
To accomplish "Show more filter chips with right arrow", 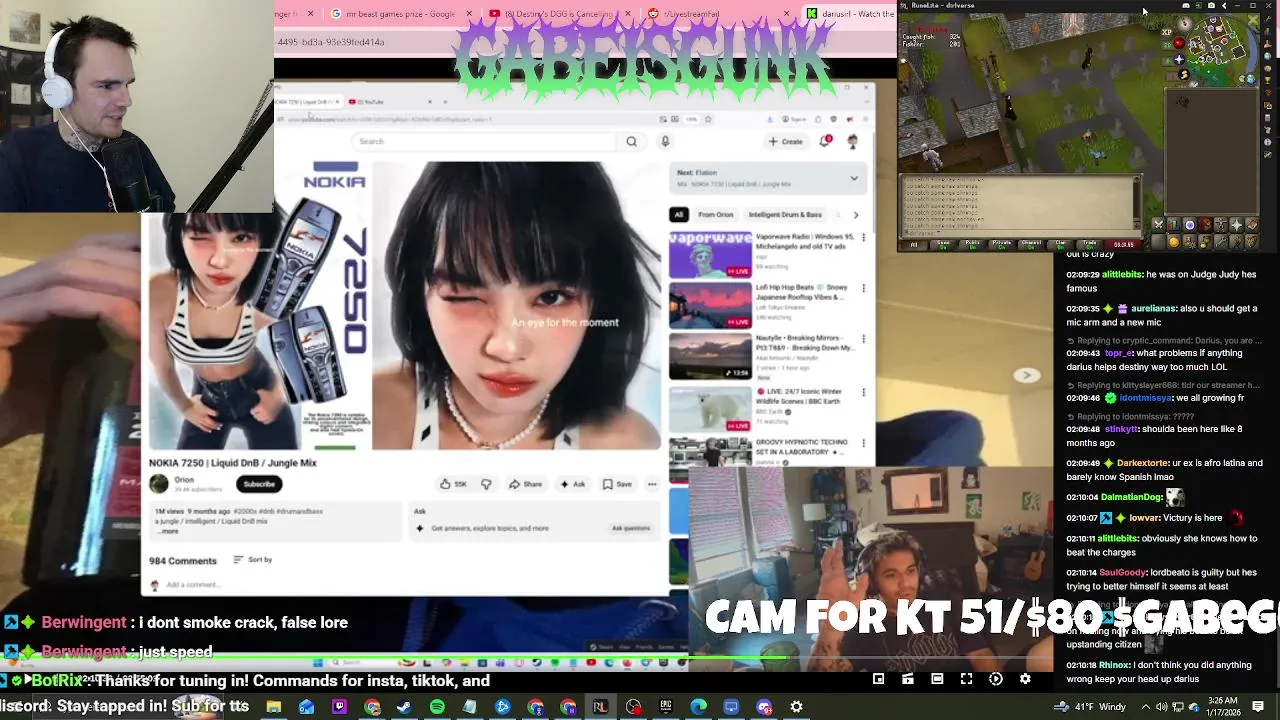I will point(855,215).
